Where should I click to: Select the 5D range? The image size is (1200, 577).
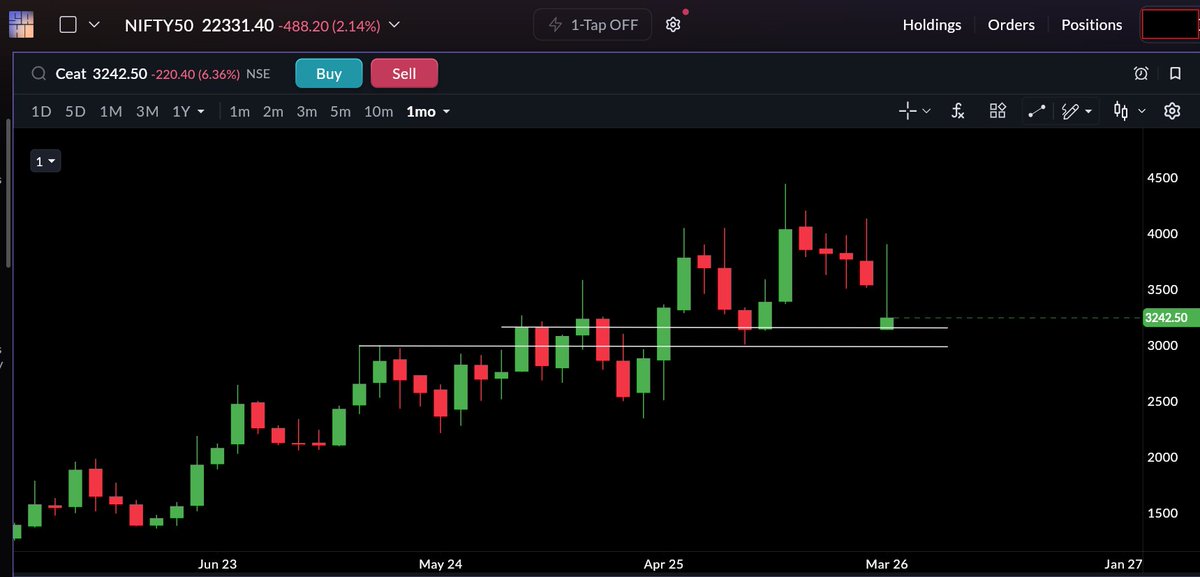coord(75,111)
